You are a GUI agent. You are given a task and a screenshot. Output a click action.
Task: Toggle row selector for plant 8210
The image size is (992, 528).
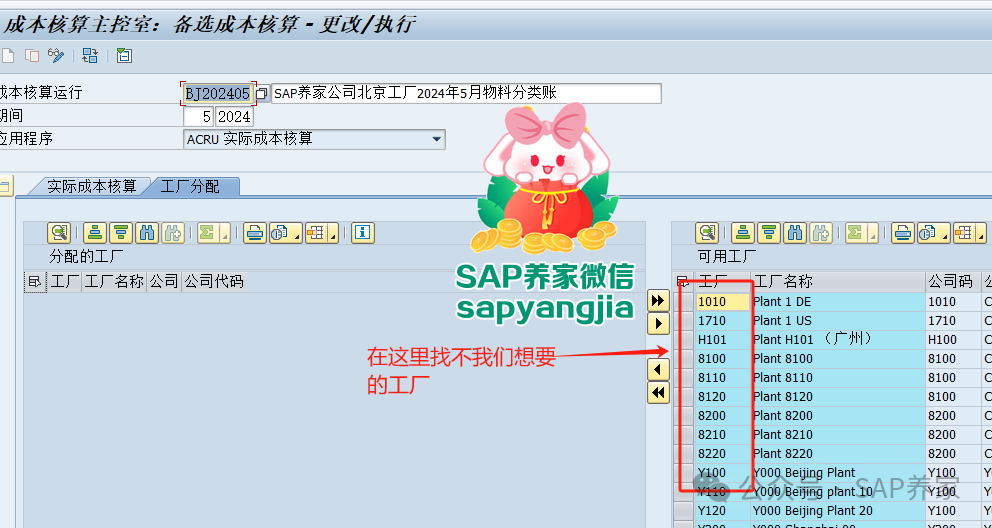683,434
